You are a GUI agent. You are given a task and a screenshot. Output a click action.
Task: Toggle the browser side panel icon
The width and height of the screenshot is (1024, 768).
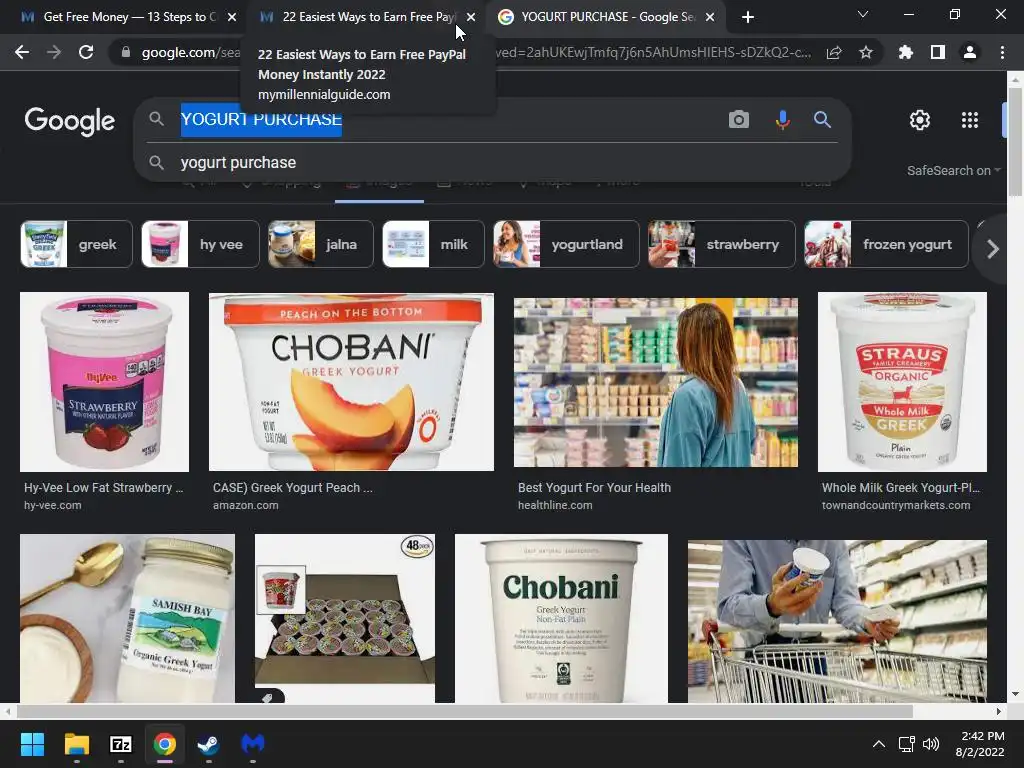(x=938, y=52)
